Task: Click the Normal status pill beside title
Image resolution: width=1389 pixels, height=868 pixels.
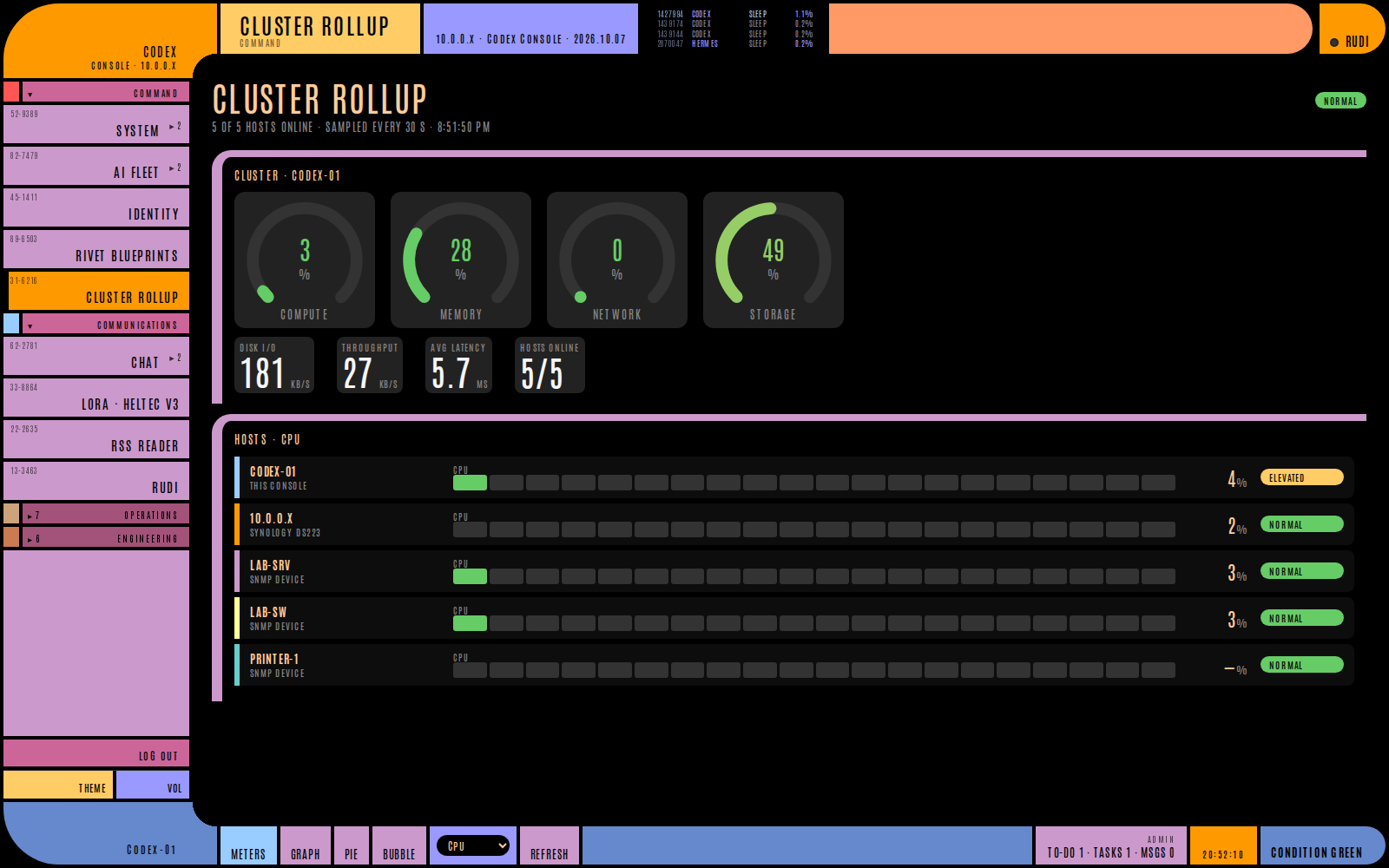Action: coord(1340,101)
